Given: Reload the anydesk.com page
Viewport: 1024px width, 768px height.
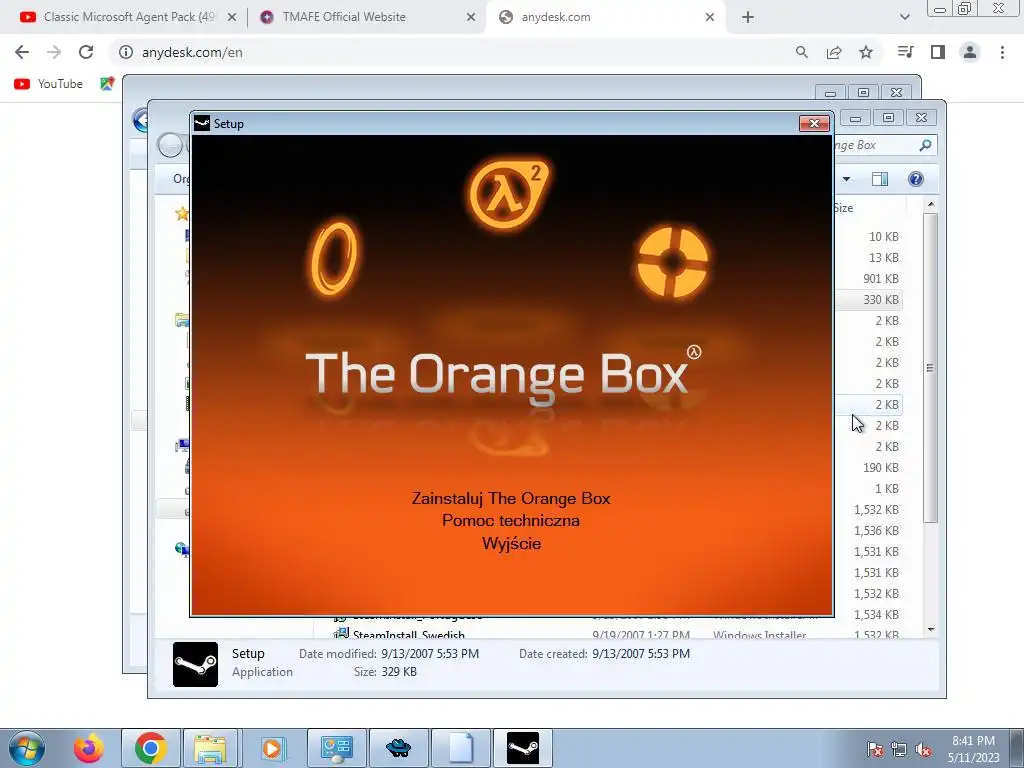Looking at the screenshot, I should (x=86, y=52).
